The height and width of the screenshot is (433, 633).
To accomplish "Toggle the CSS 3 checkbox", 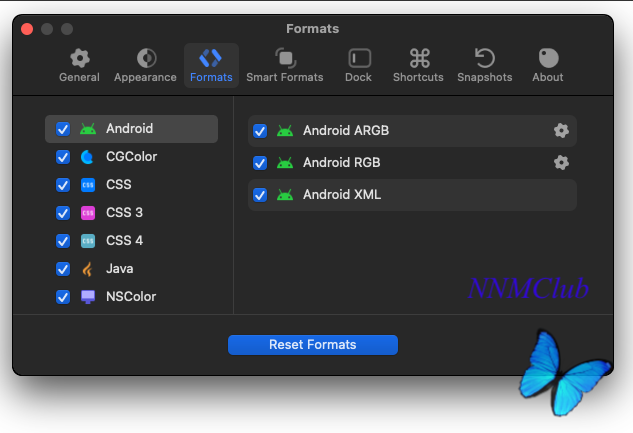I will pos(63,213).
